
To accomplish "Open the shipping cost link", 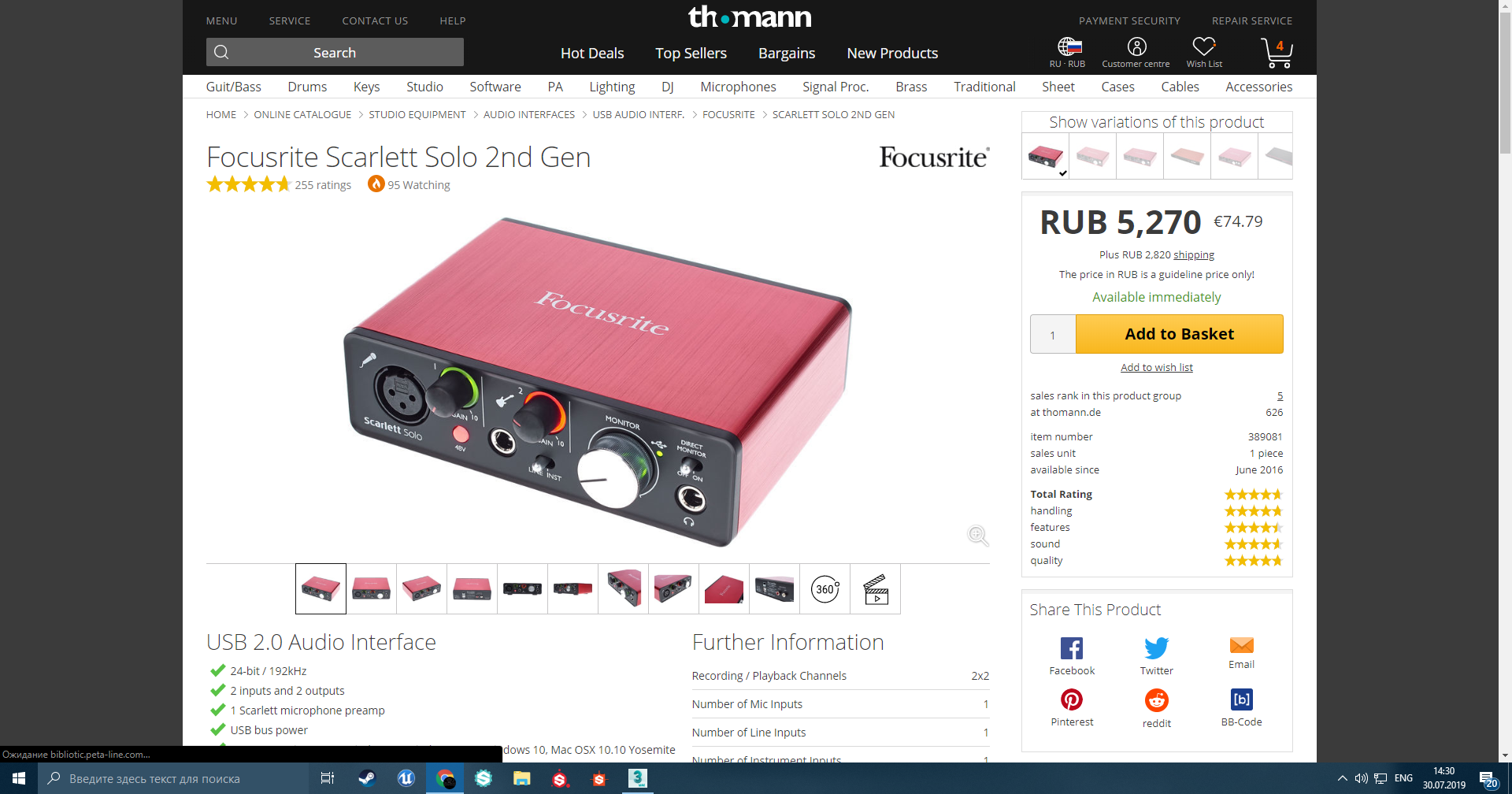I will 1194,254.
